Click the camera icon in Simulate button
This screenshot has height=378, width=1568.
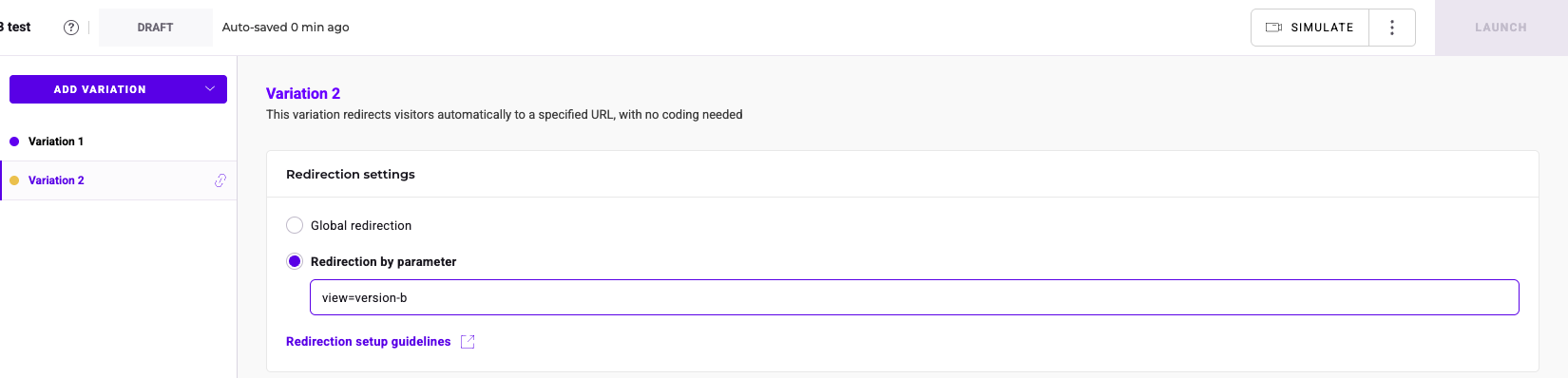tap(1274, 28)
